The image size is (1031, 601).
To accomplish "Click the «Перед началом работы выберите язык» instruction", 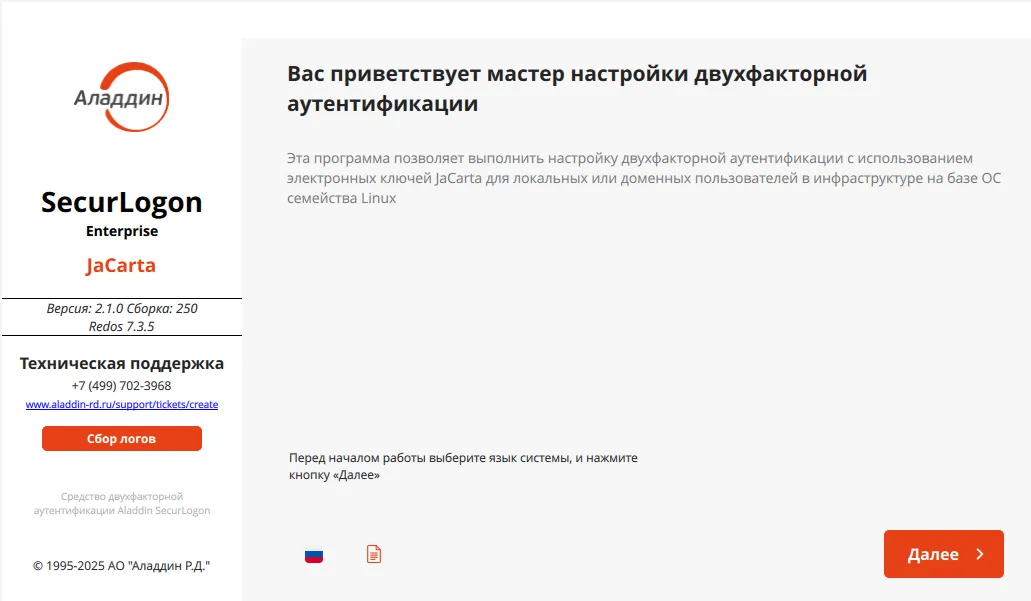I will click(463, 466).
